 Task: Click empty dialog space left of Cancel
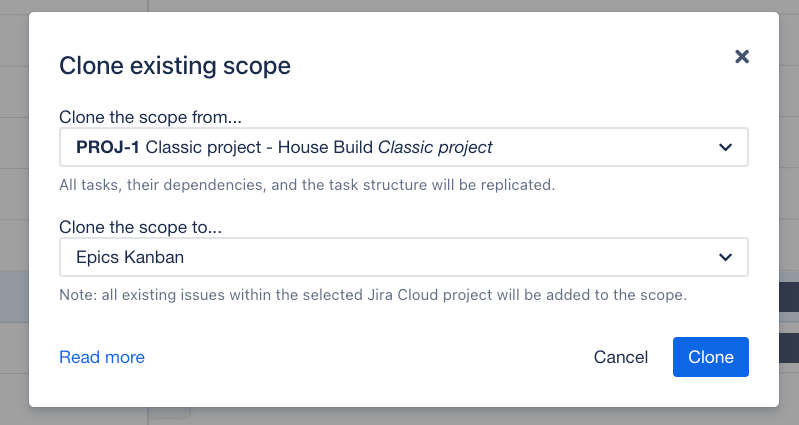coord(370,357)
